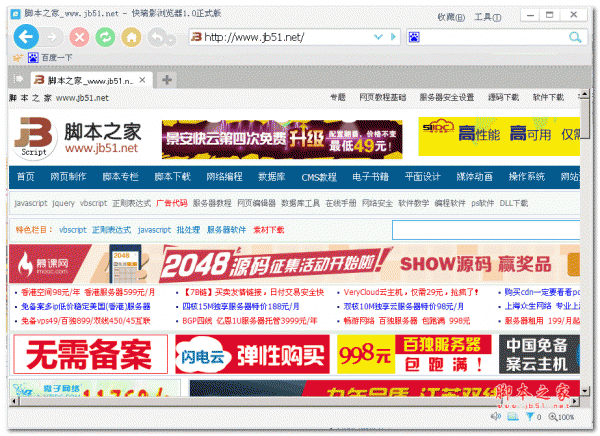
Task: Click the 景安快云 upgrade banner ad
Action: pyautogui.click(x=282, y=139)
